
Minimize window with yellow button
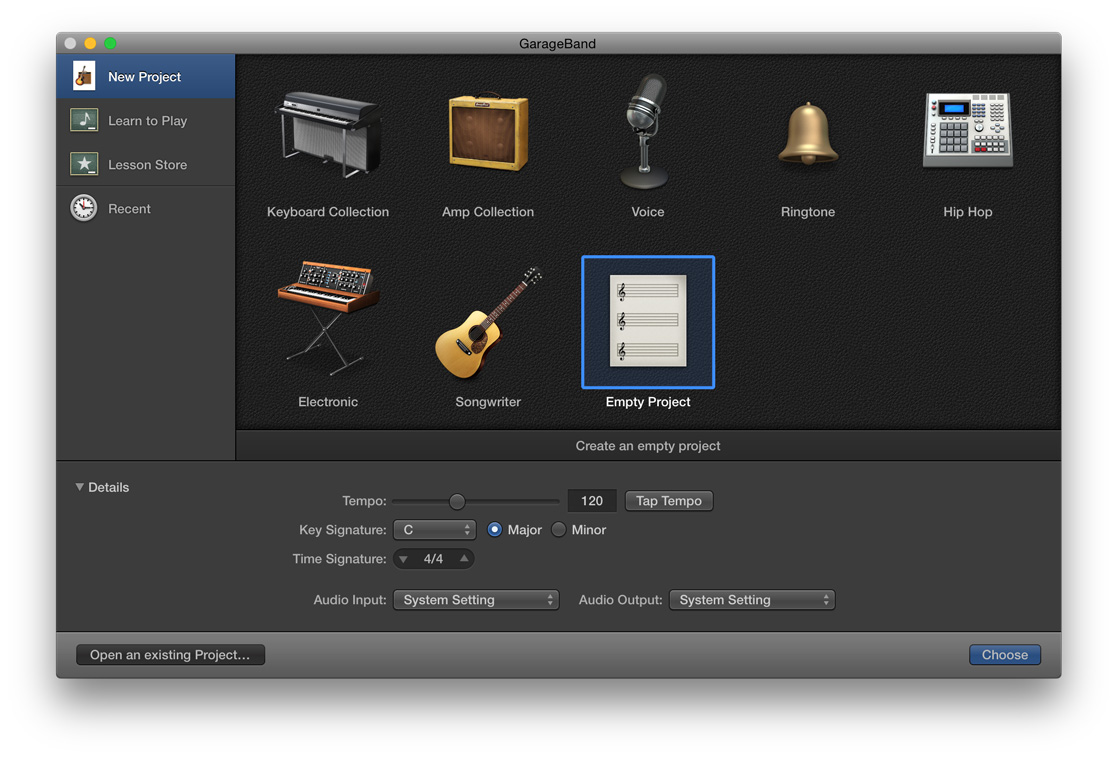90,43
